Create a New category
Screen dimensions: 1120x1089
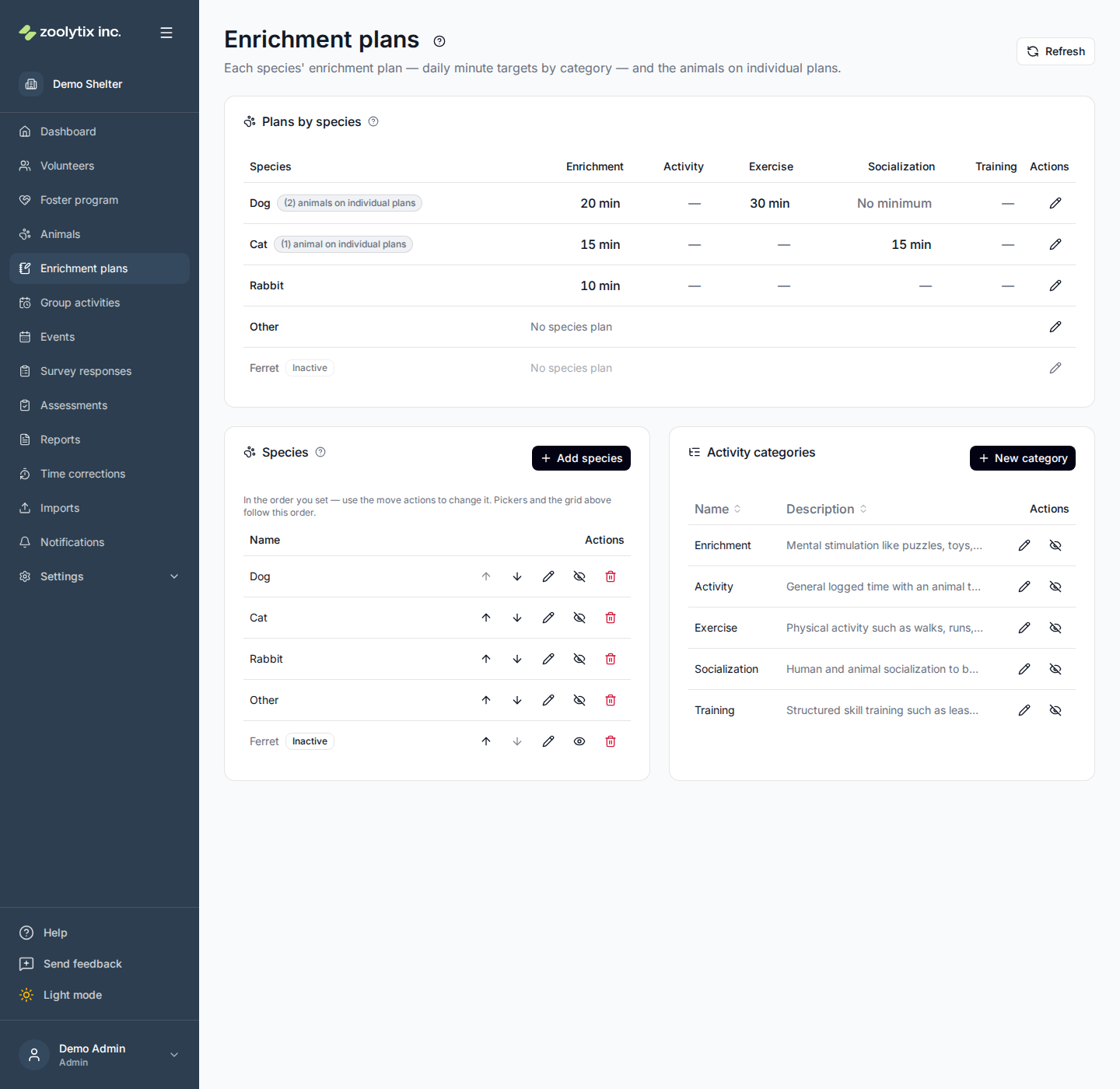(1022, 458)
